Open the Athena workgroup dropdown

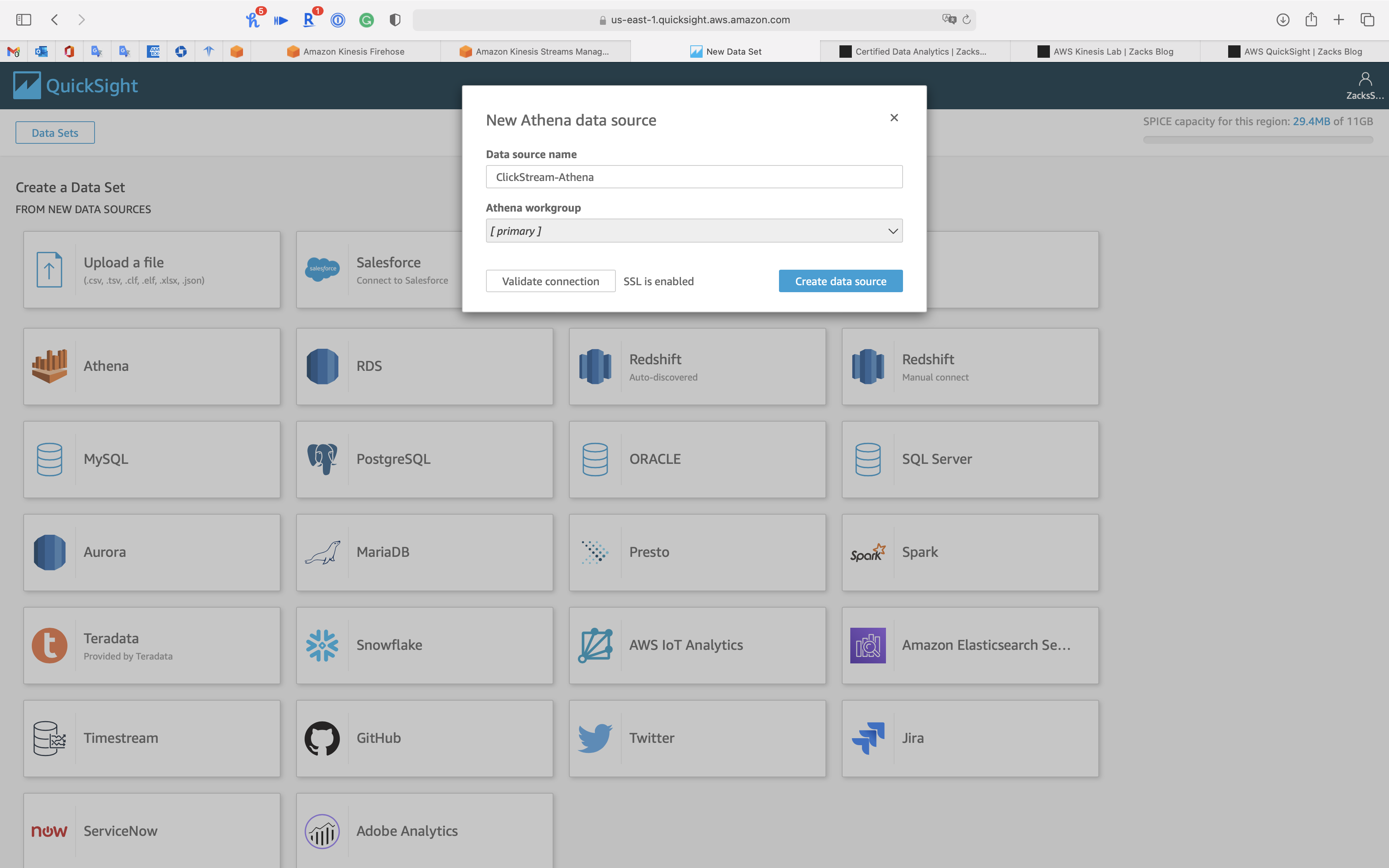click(x=693, y=231)
